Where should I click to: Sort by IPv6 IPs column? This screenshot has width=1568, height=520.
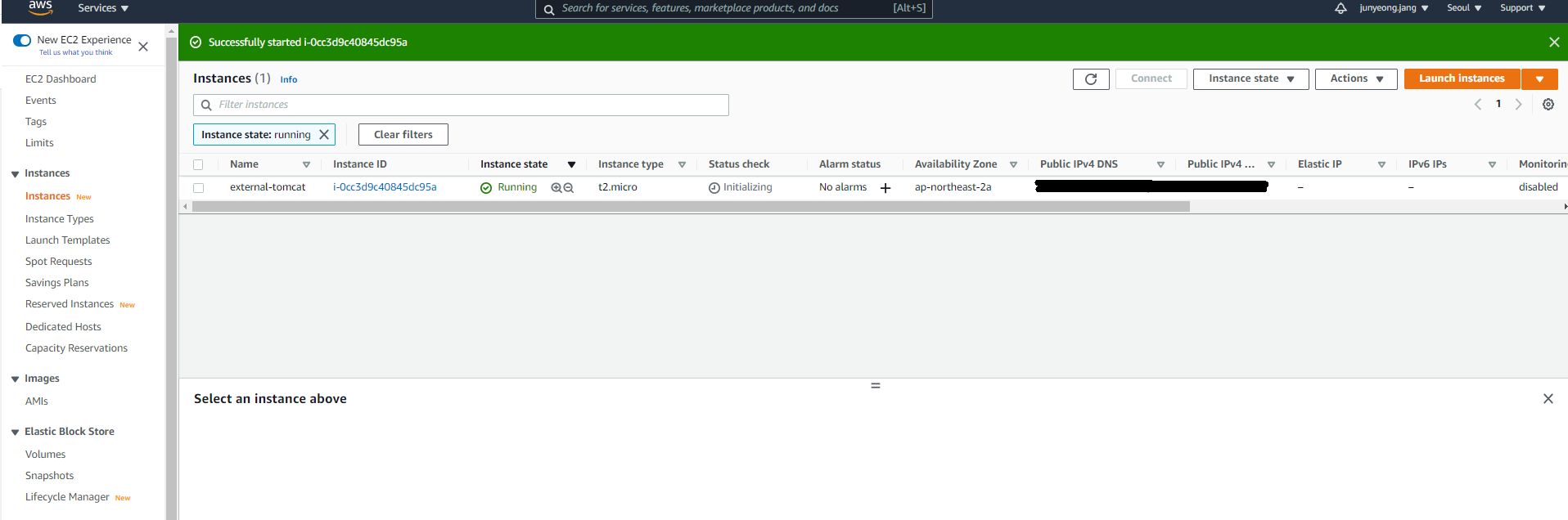(x=1492, y=164)
